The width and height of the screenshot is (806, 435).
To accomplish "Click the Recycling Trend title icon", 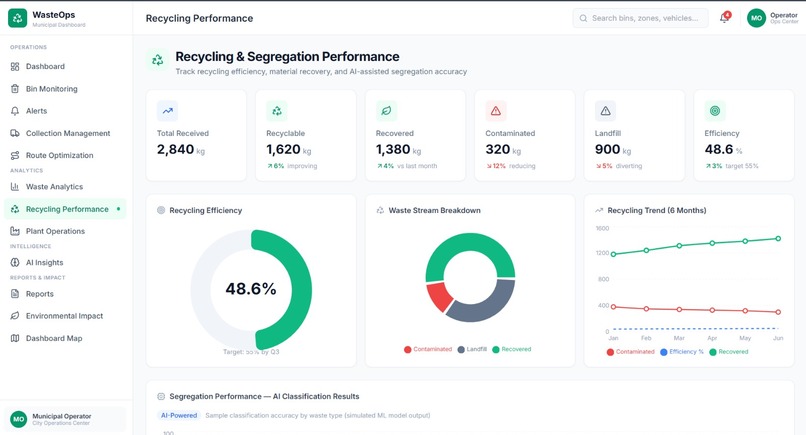I will [x=599, y=210].
